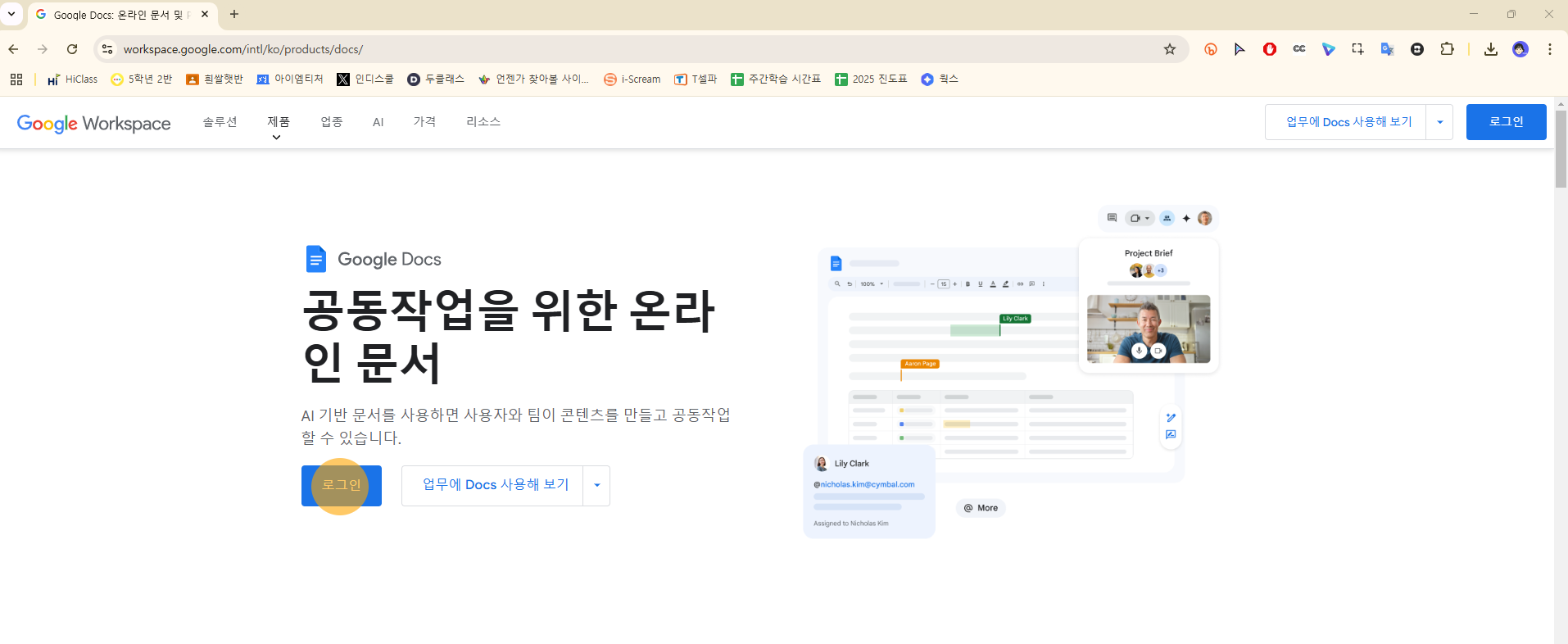Open the 언젠가 찾아볼 사이... bookmark

tap(534, 79)
